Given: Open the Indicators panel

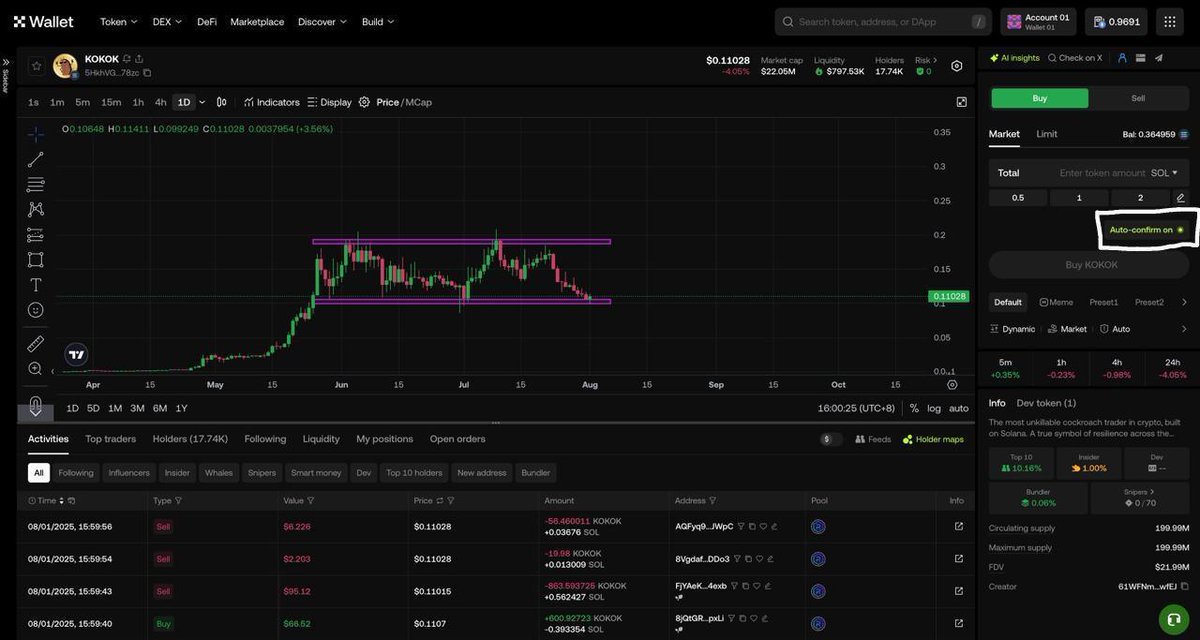Looking at the screenshot, I should (270, 102).
